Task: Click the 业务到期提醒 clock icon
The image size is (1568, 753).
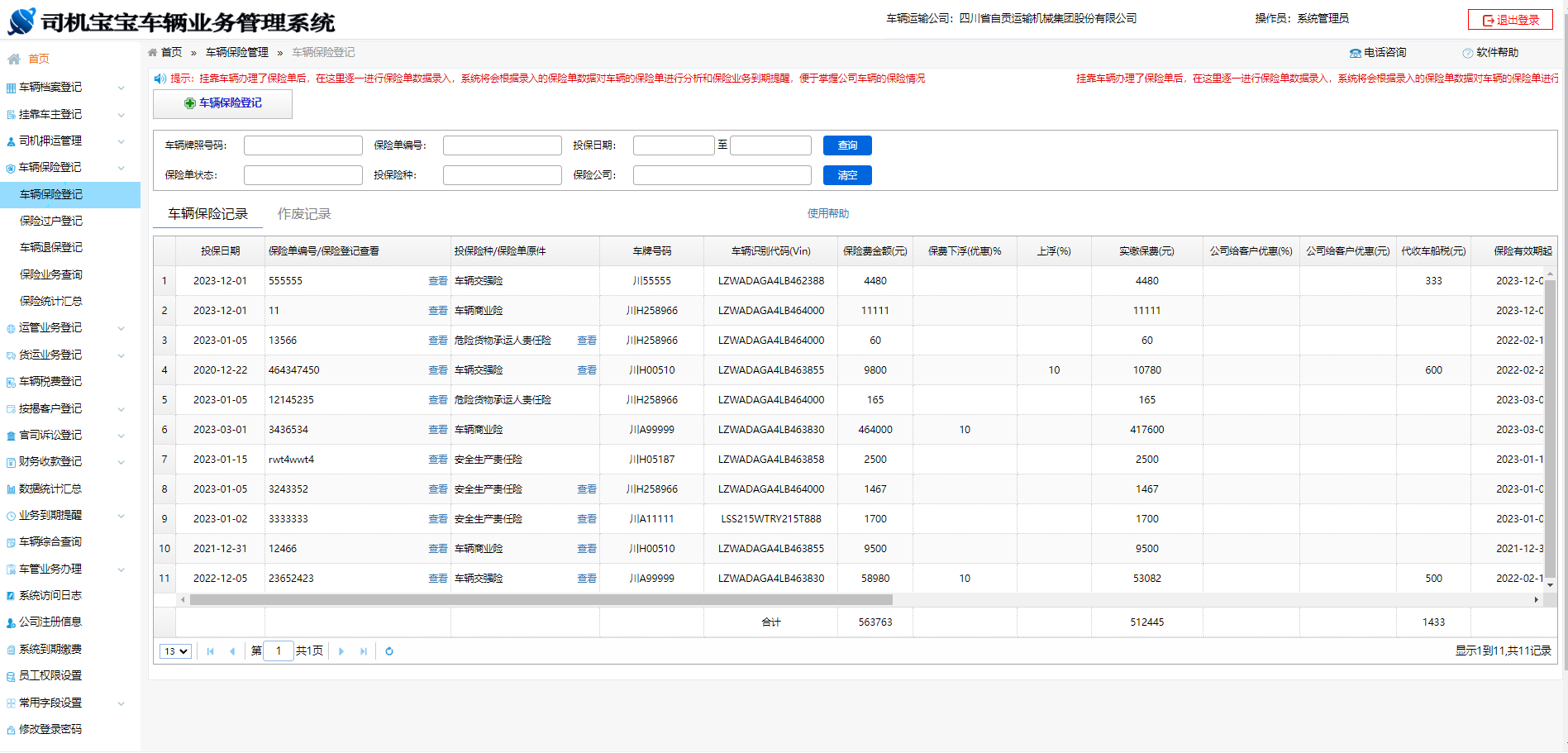Action: 11,516
